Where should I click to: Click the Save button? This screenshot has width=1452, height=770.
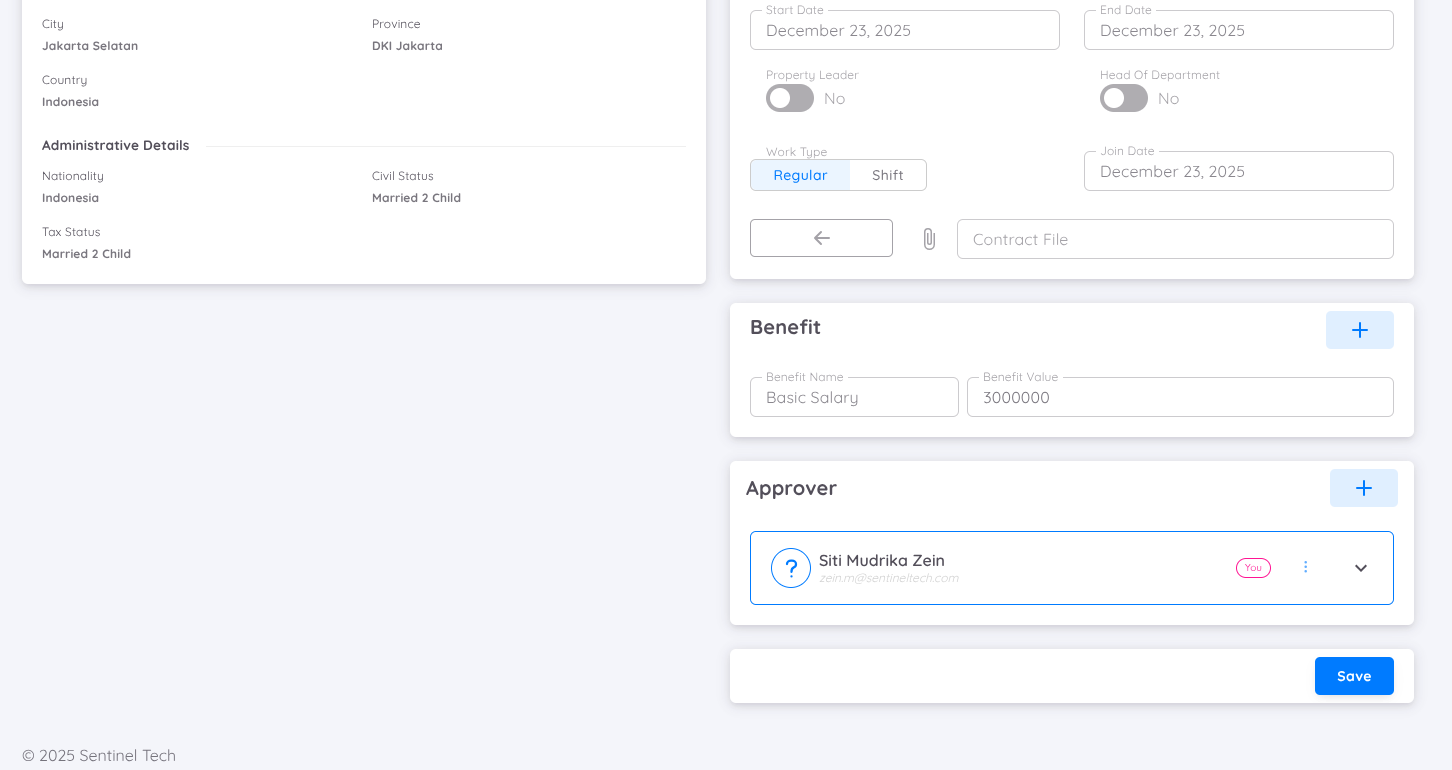click(1353, 676)
